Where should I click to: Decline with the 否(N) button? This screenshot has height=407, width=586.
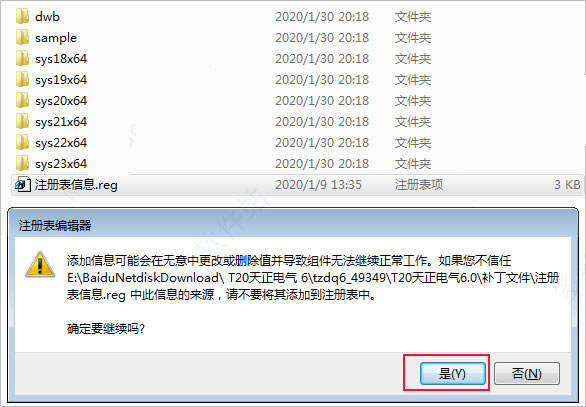[527, 373]
